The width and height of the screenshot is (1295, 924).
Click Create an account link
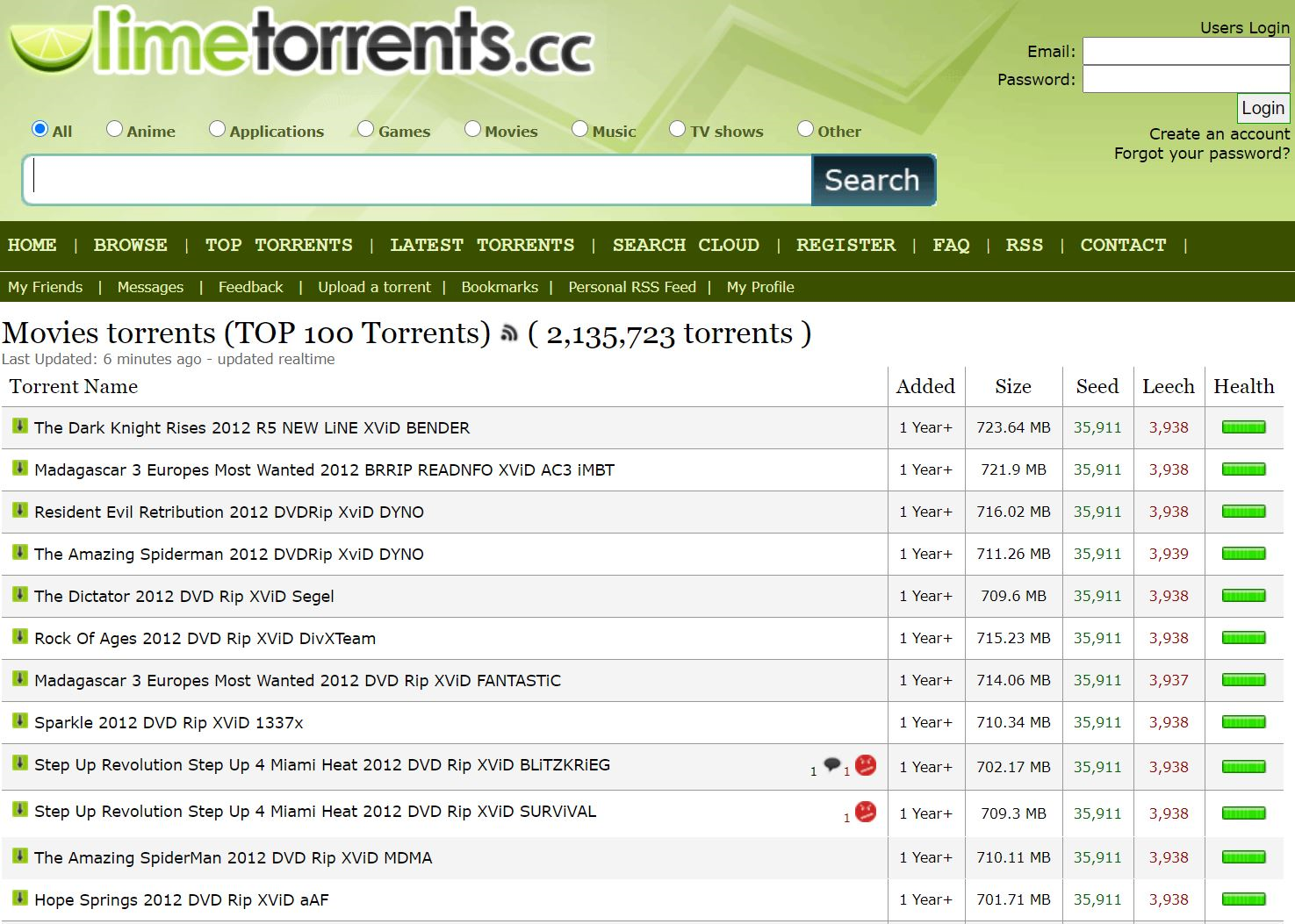coord(1219,133)
